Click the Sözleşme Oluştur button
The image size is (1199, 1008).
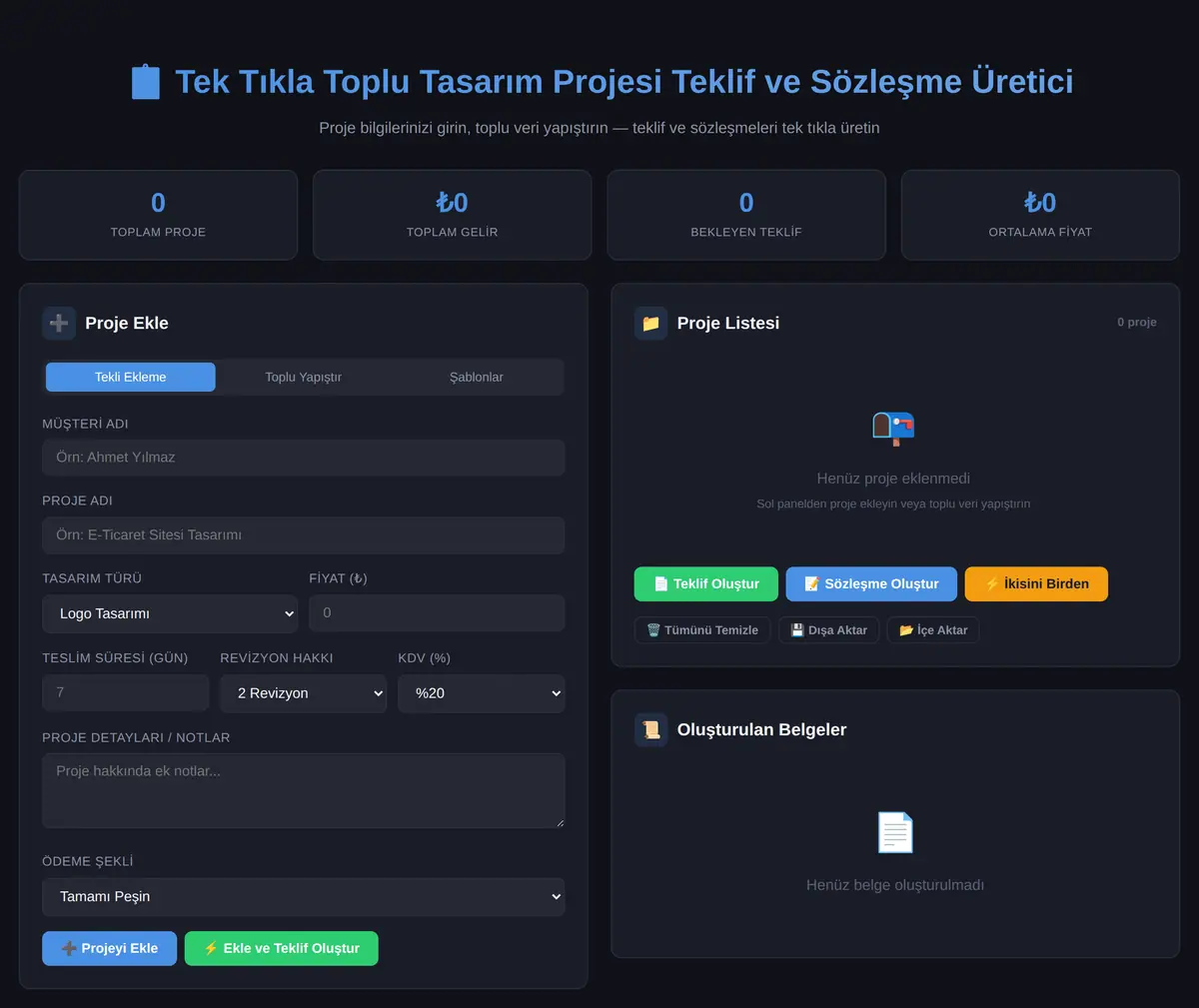tap(871, 583)
